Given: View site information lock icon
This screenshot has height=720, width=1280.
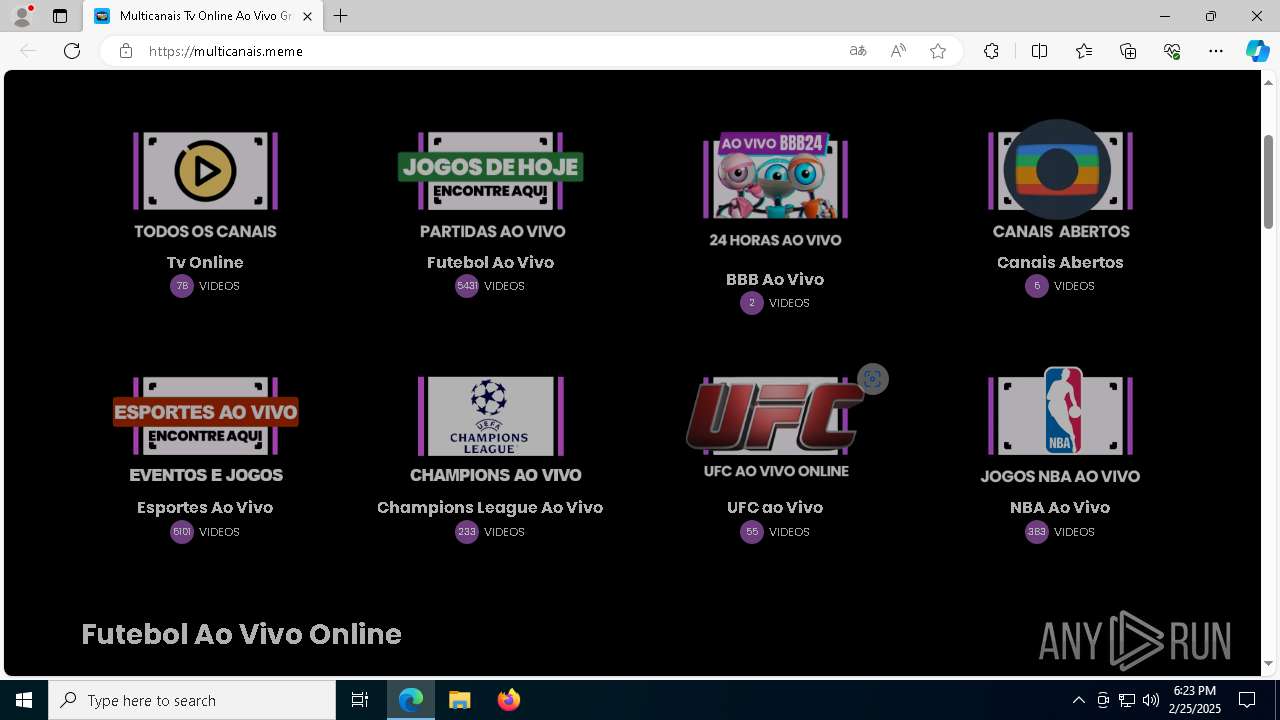Looking at the screenshot, I should click(x=126, y=51).
